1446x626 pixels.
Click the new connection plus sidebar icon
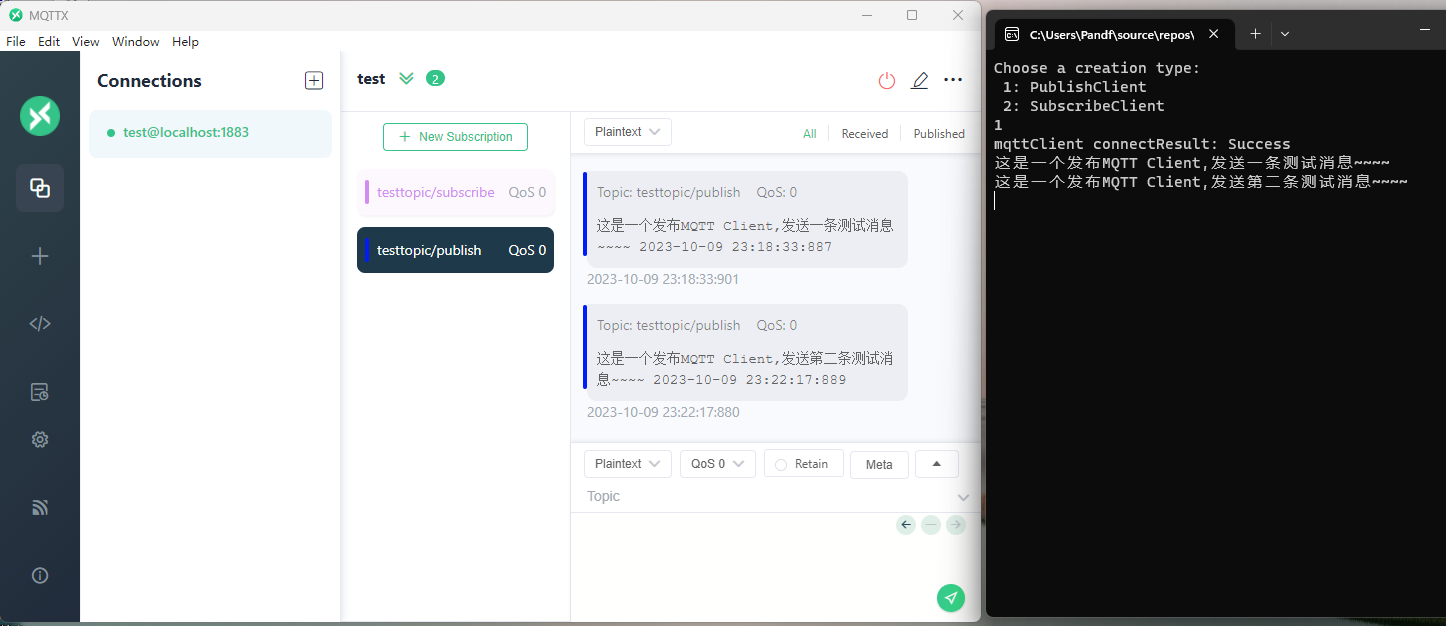tap(40, 256)
